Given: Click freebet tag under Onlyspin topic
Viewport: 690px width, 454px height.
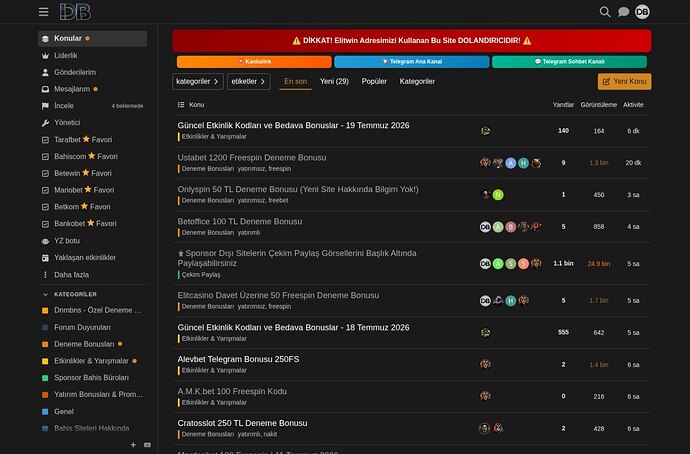Looking at the screenshot, I should [278, 201].
